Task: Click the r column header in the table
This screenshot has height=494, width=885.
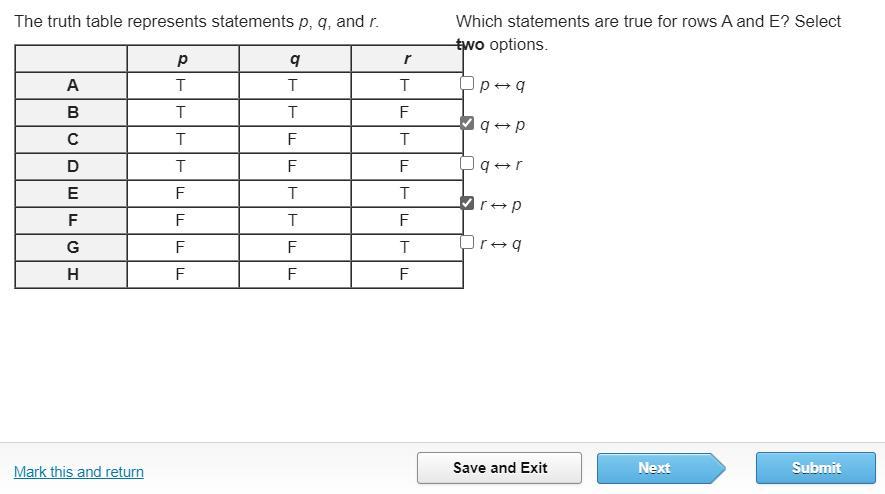Action: coord(406,60)
